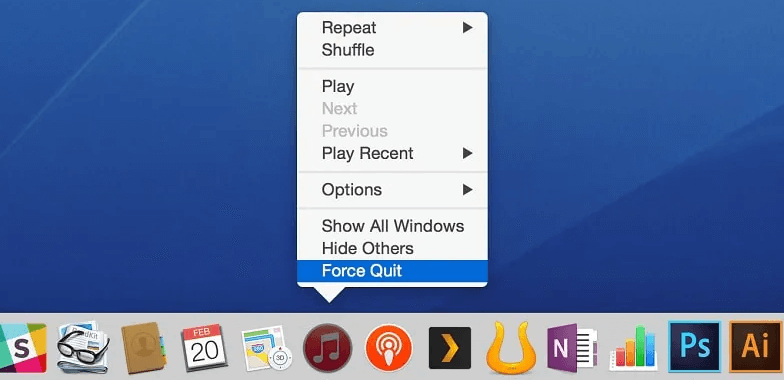Click the arrow beside Repeat

(x=468, y=28)
